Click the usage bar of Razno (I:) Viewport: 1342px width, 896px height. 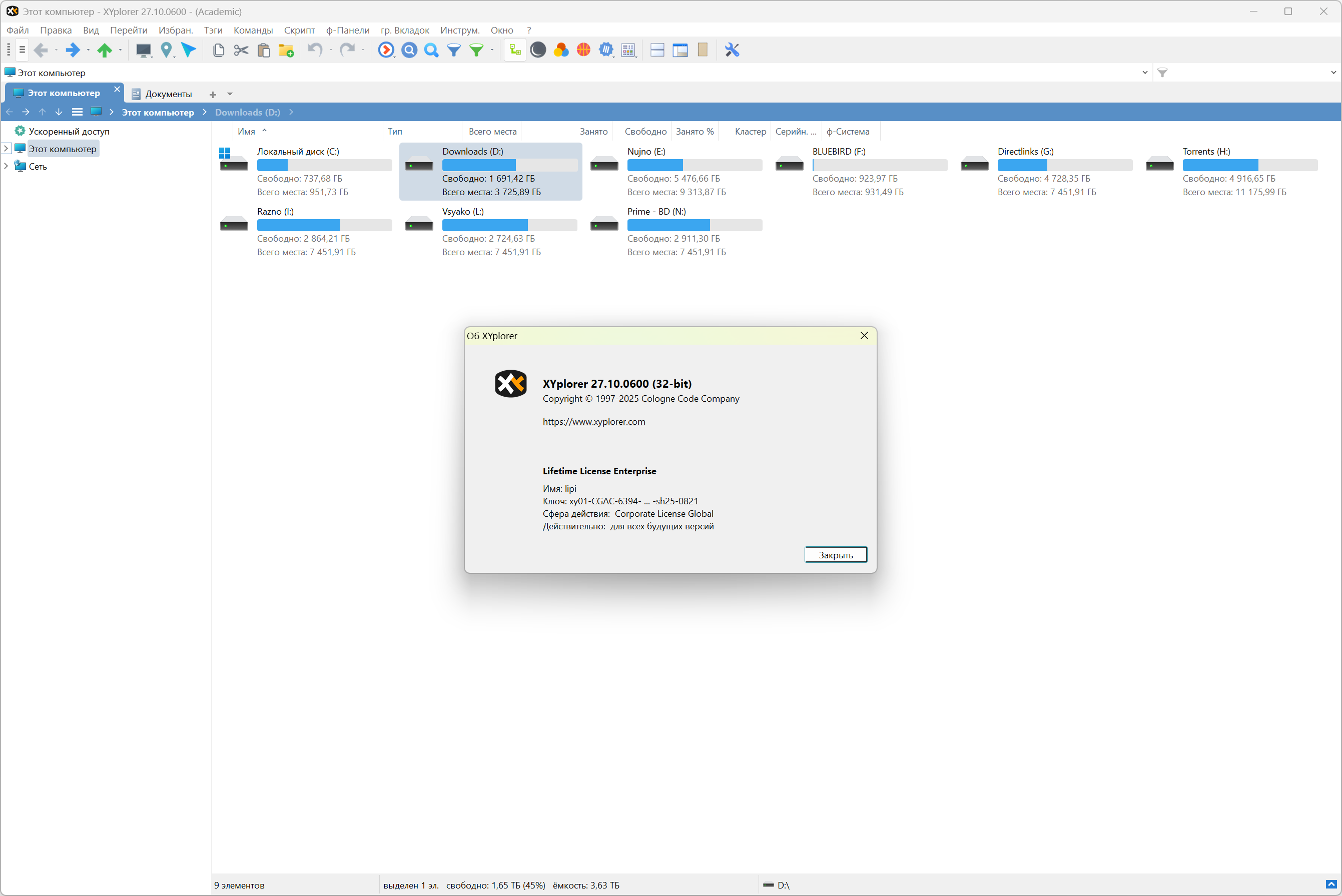(324, 225)
